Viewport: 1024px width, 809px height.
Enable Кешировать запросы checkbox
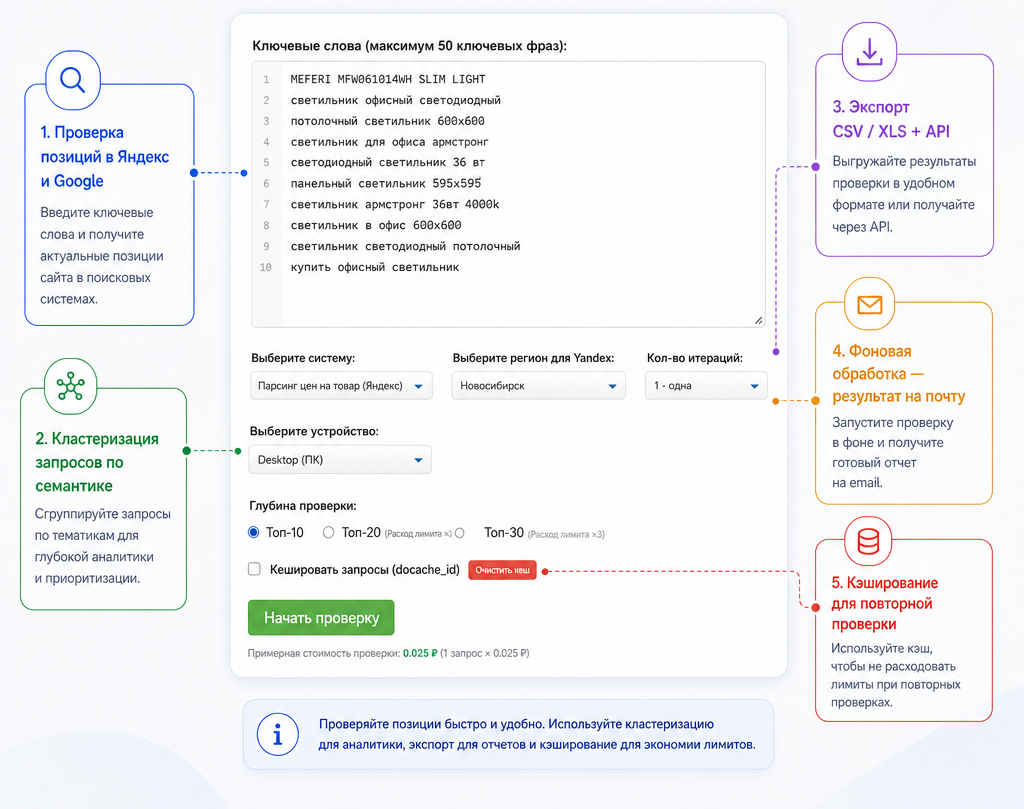[255, 569]
